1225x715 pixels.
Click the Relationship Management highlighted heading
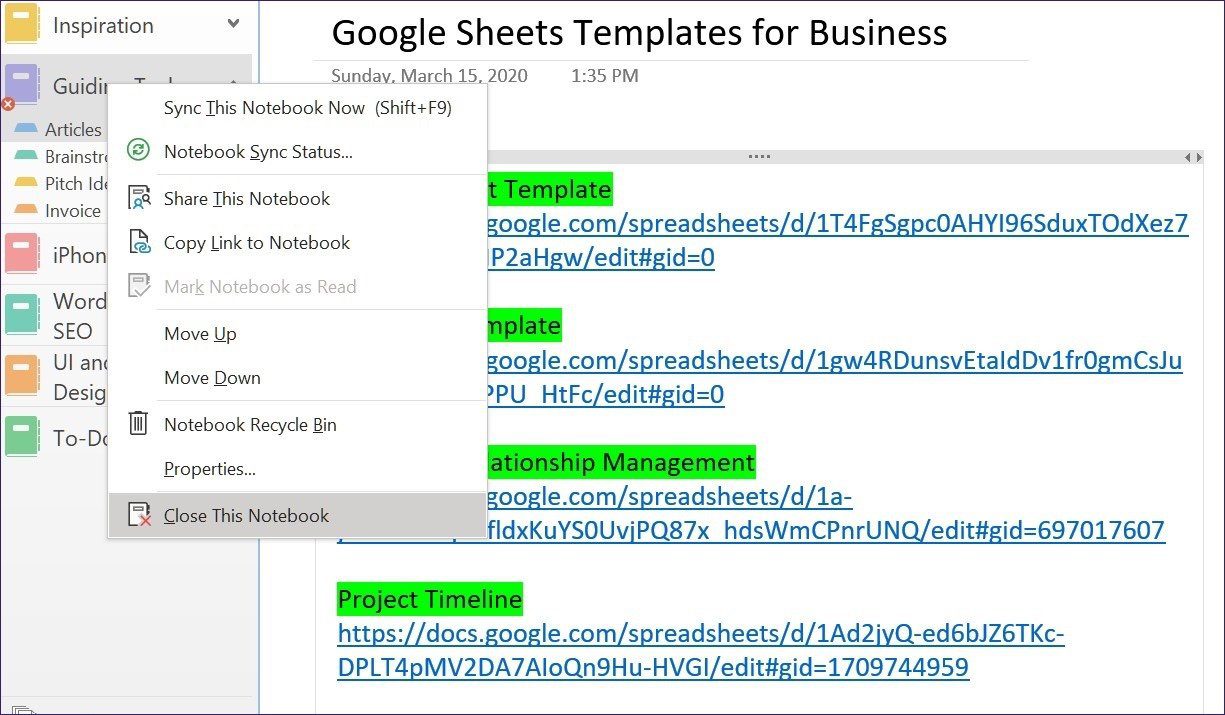coord(620,462)
